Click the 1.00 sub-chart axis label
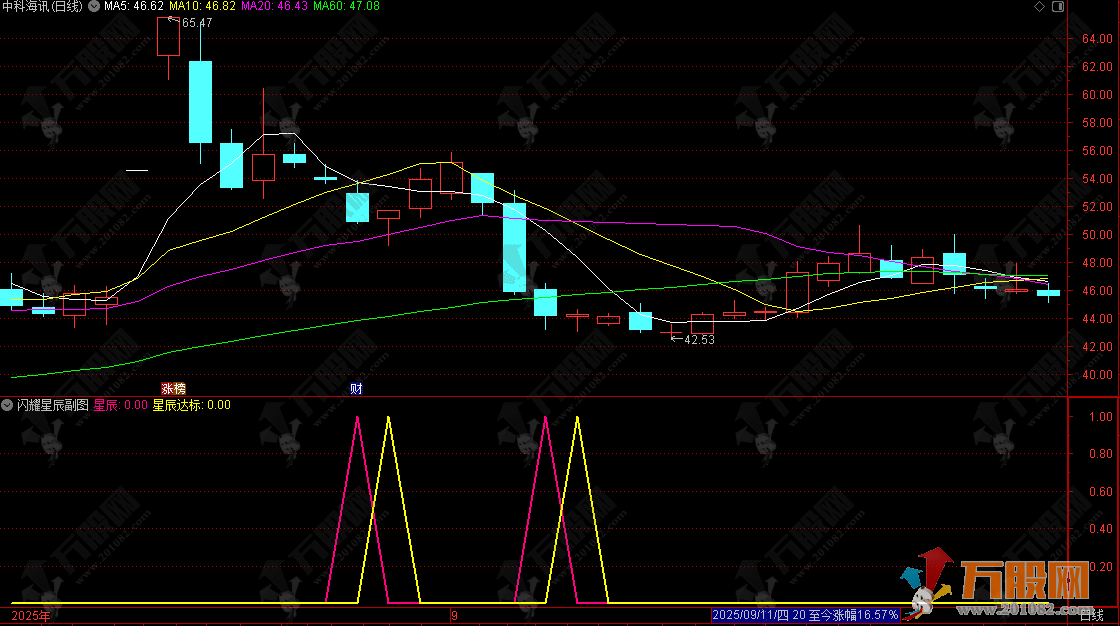The width and height of the screenshot is (1120, 626). [x=1101, y=417]
